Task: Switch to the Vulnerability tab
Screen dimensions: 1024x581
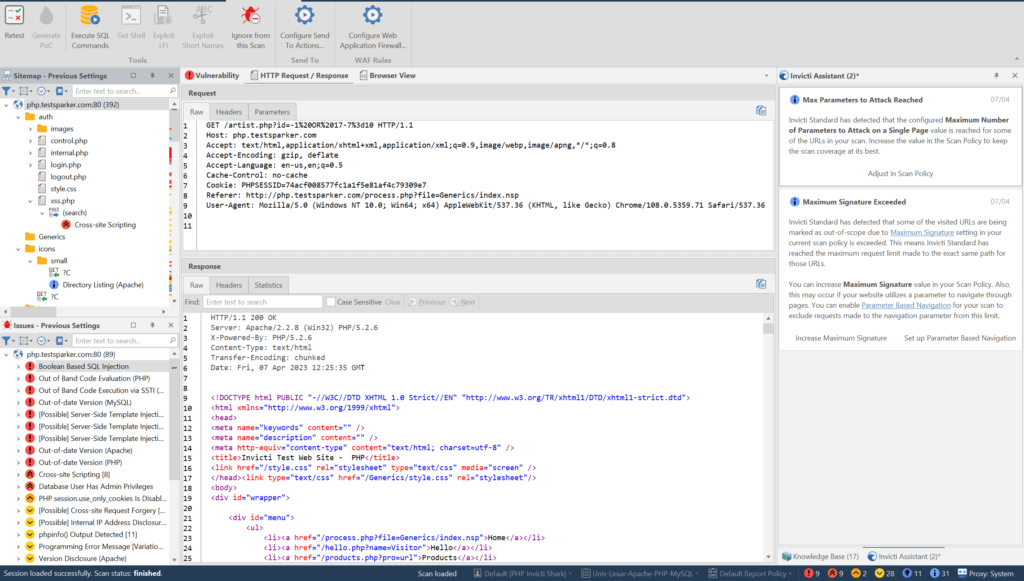Action: pyautogui.click(x=212, y=75)
